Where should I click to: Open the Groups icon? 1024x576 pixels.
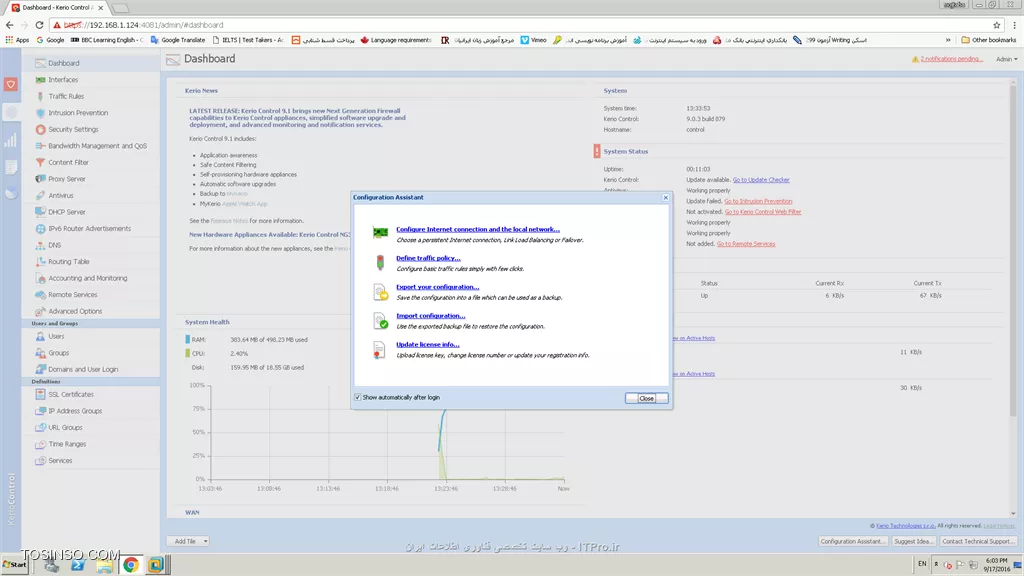coord(40,353)
